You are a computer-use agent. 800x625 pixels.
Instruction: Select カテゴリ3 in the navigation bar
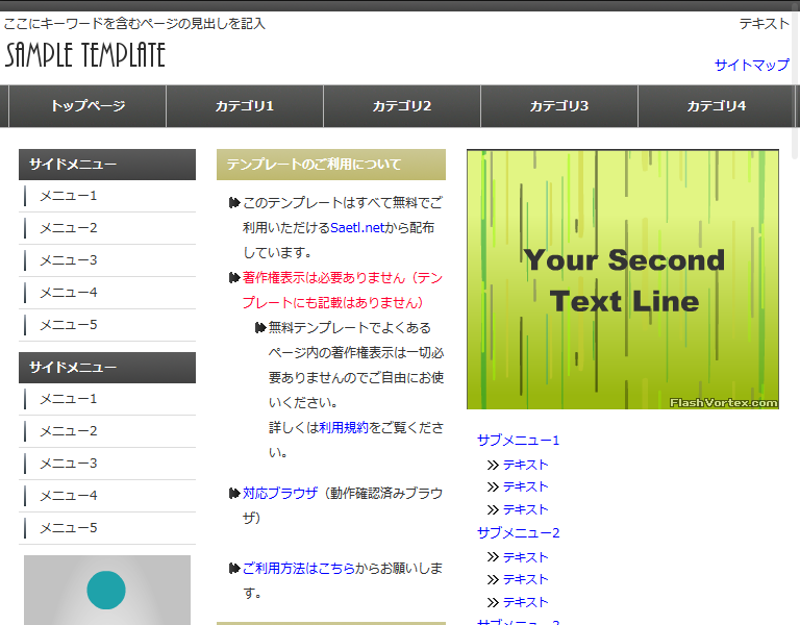(x=560, y=105)
